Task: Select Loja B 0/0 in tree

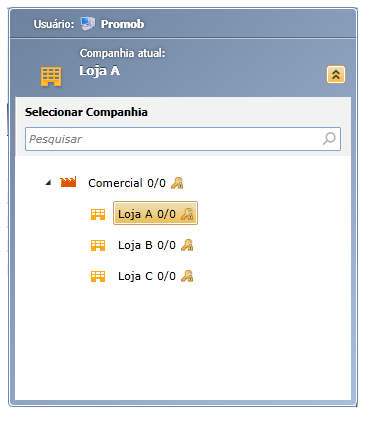Action: (x=155, y=245)
